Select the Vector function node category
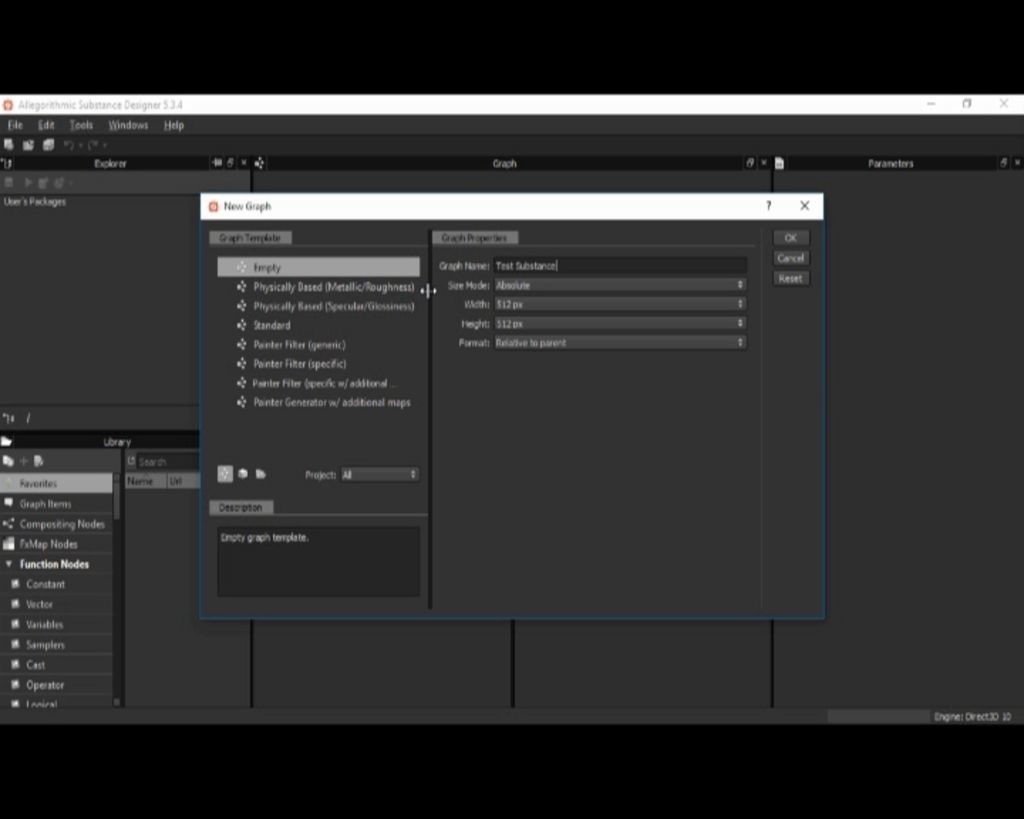 coord(56,604)
